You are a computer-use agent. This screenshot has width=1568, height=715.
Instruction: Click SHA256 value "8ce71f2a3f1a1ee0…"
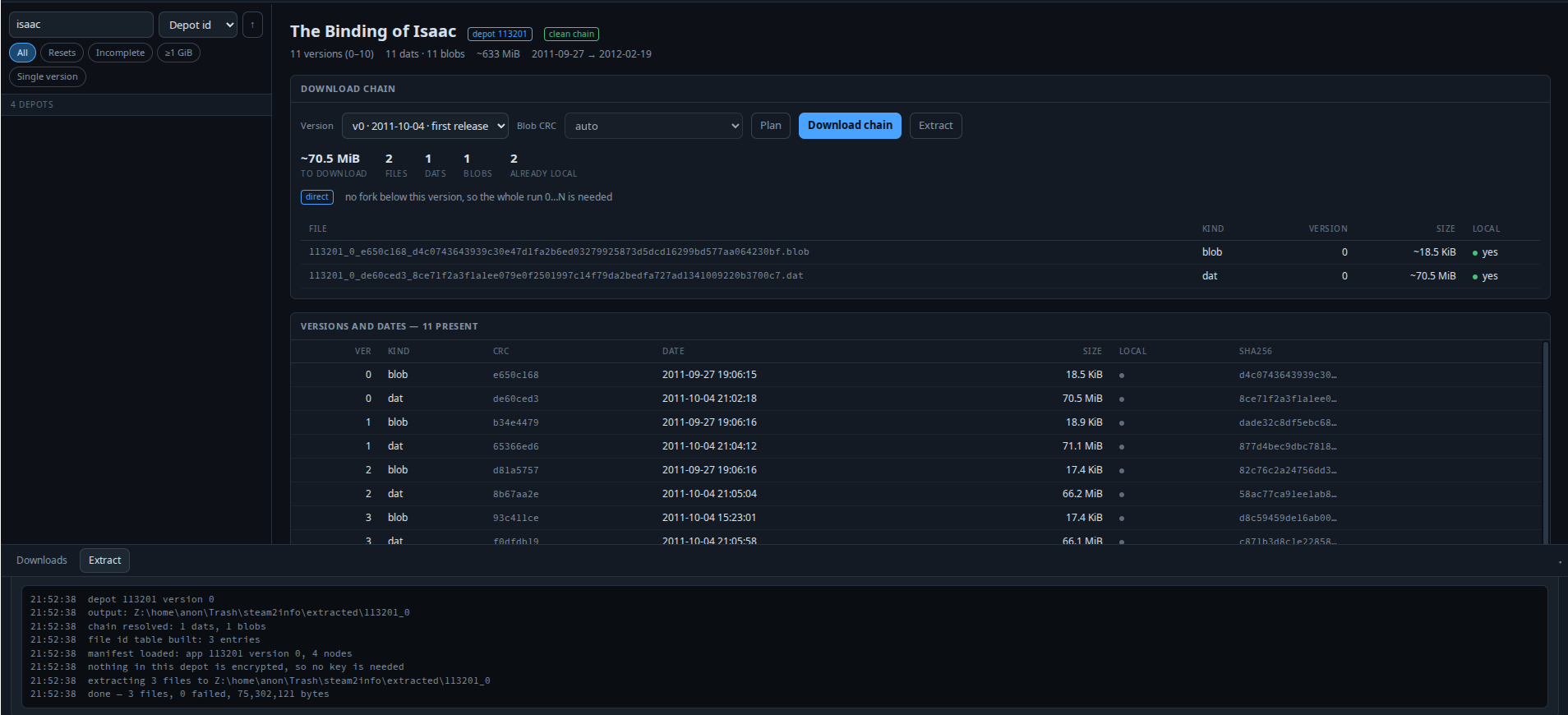(1288, 399)
